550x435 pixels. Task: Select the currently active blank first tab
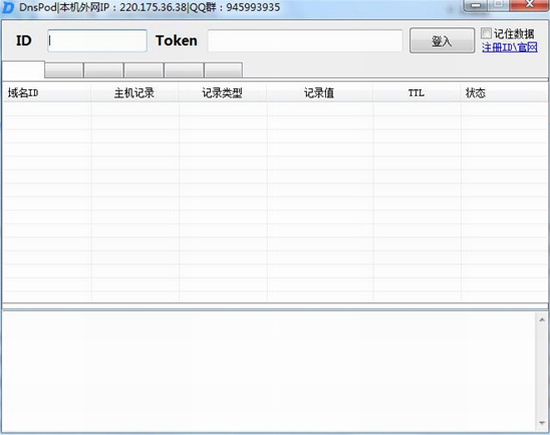[24, 70]
